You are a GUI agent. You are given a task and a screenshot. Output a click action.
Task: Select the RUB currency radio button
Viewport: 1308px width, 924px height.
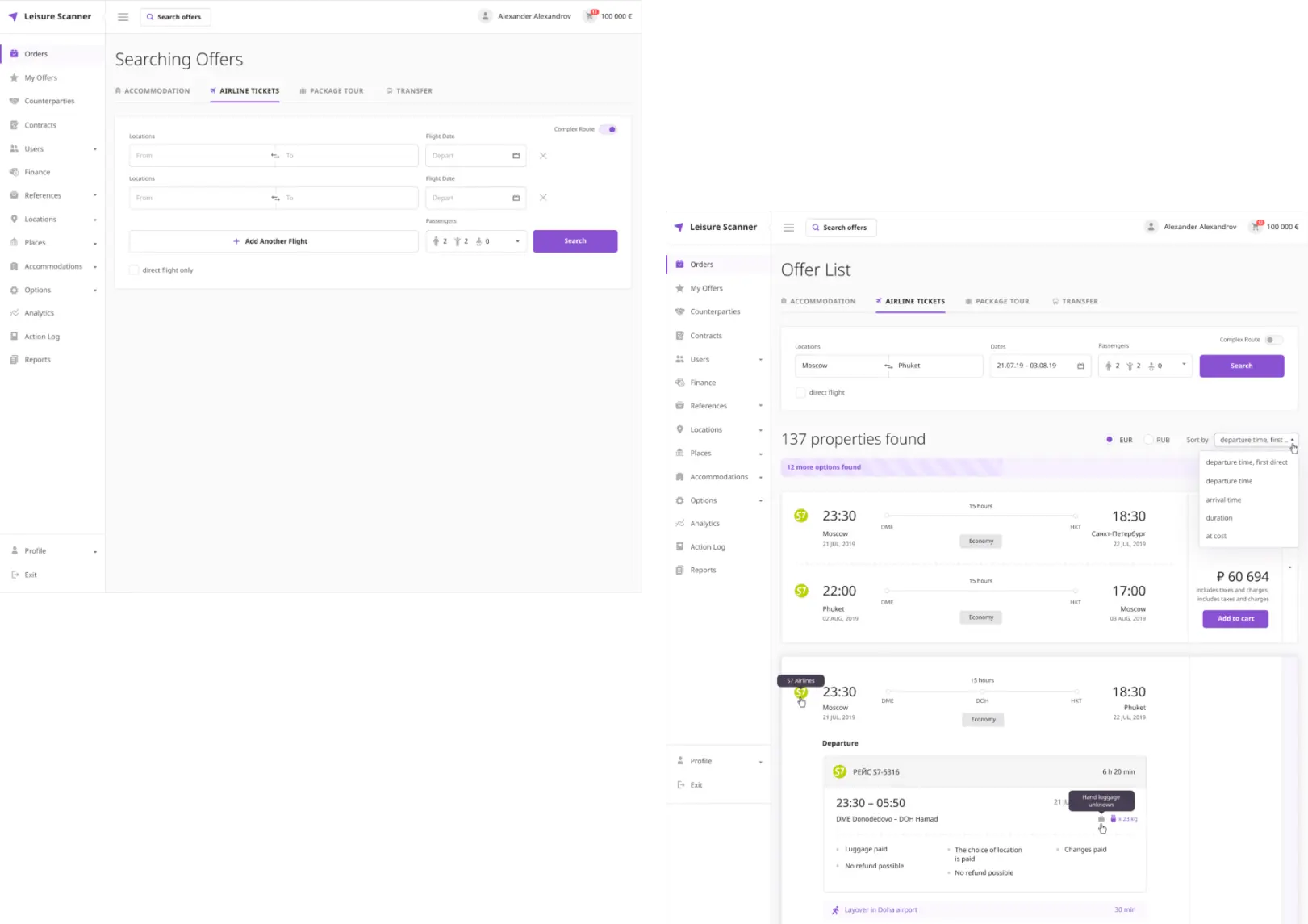(1149, 440)
